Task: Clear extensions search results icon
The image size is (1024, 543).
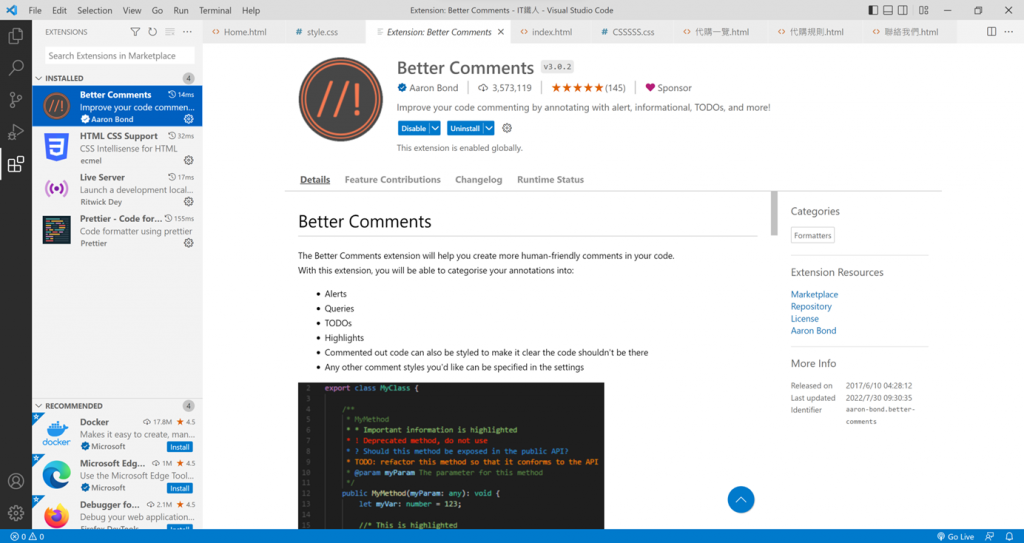Action: 170,32
